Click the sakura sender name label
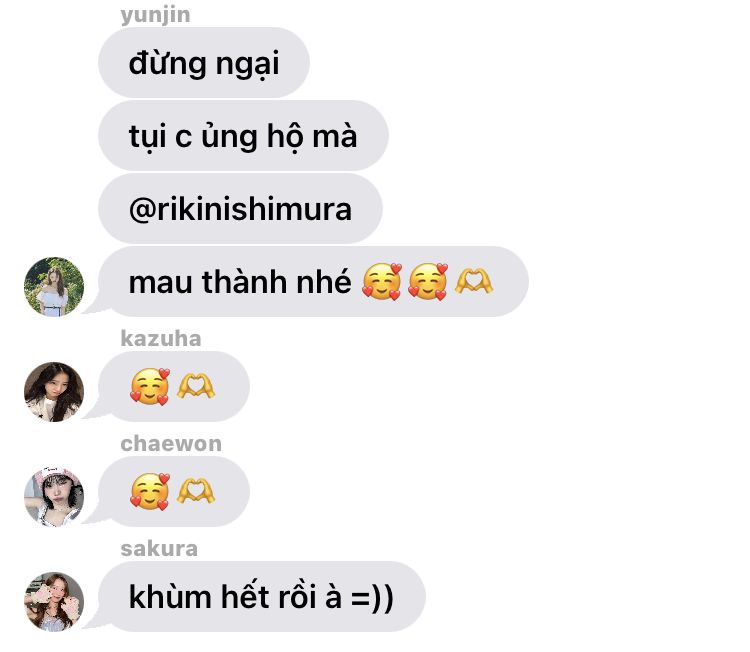The image size is (750, 652). [x=159, y=549]
